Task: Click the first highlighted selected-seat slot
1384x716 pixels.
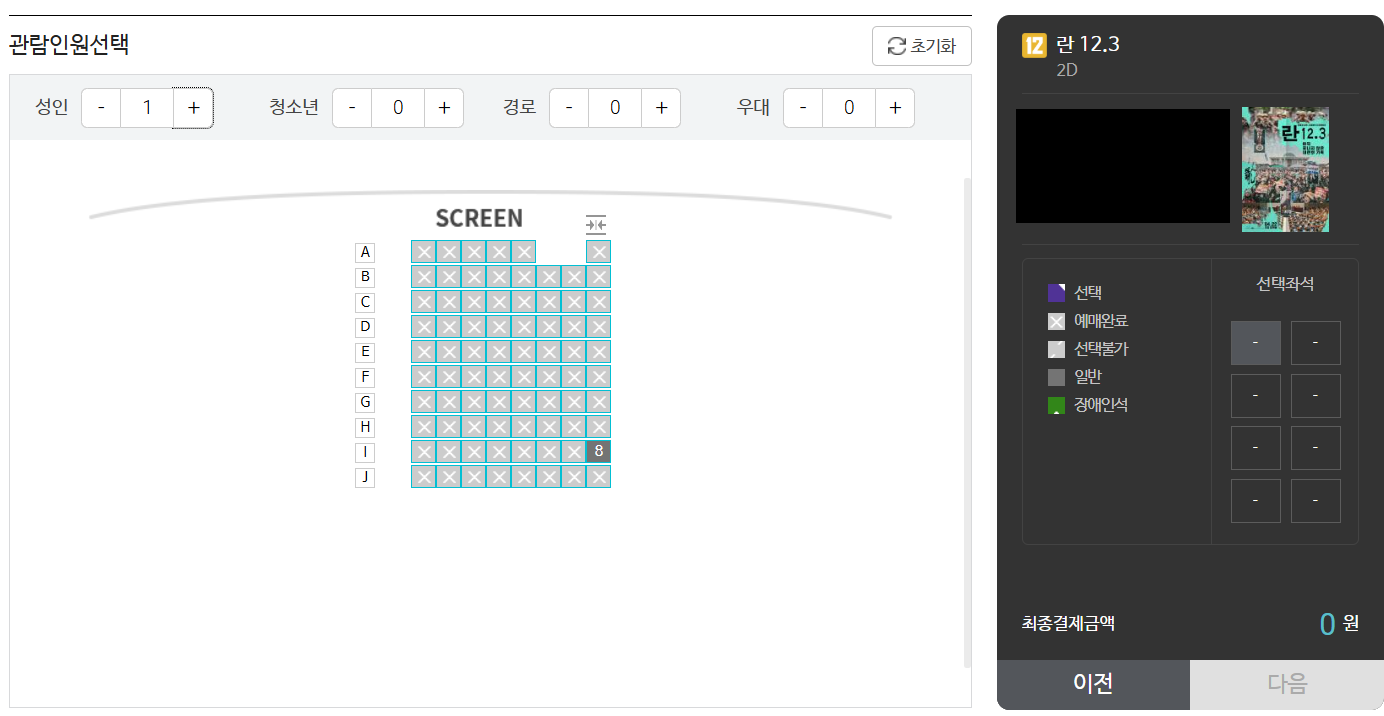Action: click(x=1255, y=343)
